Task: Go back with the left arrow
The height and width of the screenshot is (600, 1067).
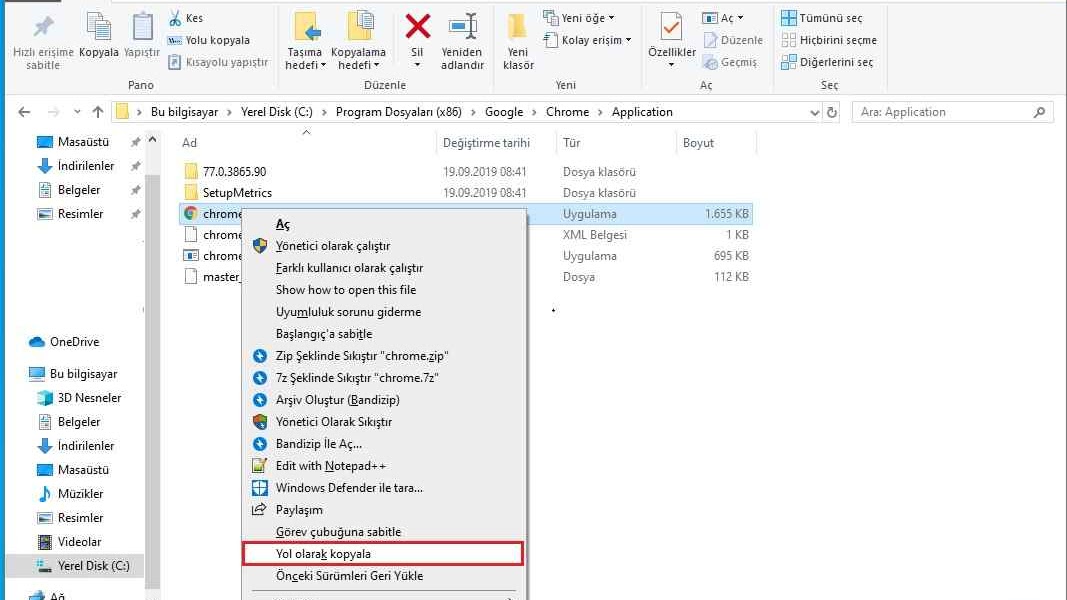Action: 24,112
